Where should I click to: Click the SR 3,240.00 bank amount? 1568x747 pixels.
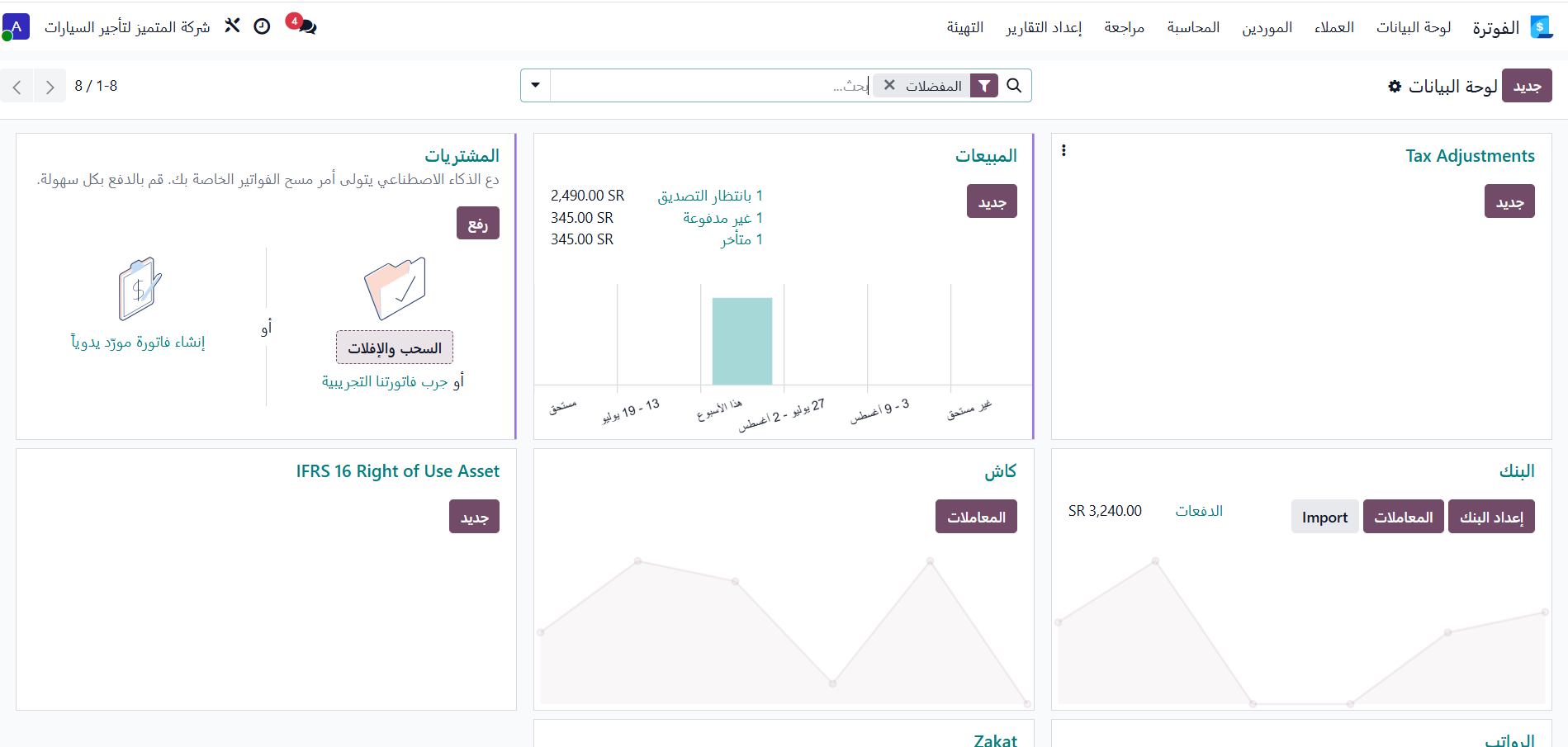pyautogui.click(x=1105, y=511)
